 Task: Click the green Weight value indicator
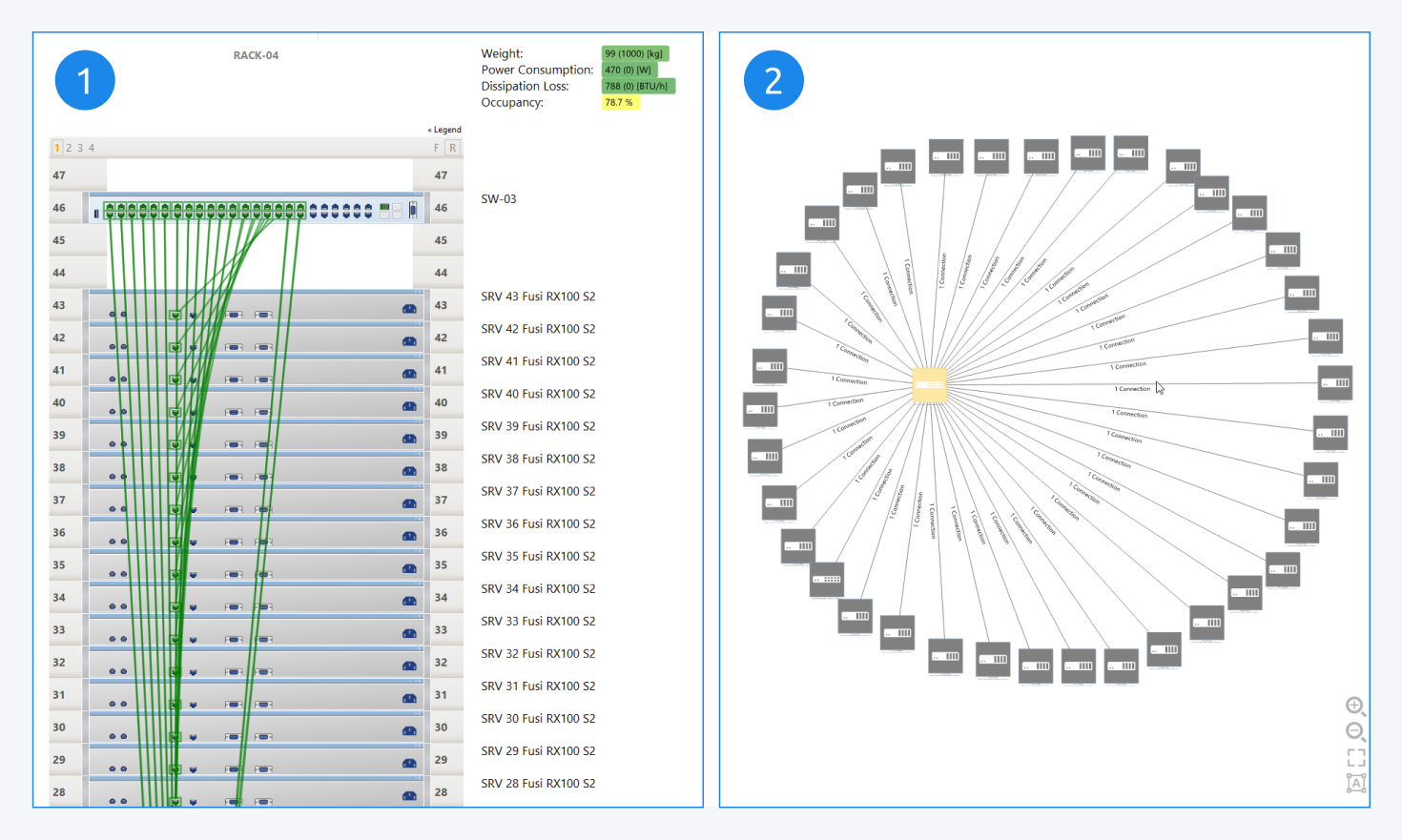634,53
